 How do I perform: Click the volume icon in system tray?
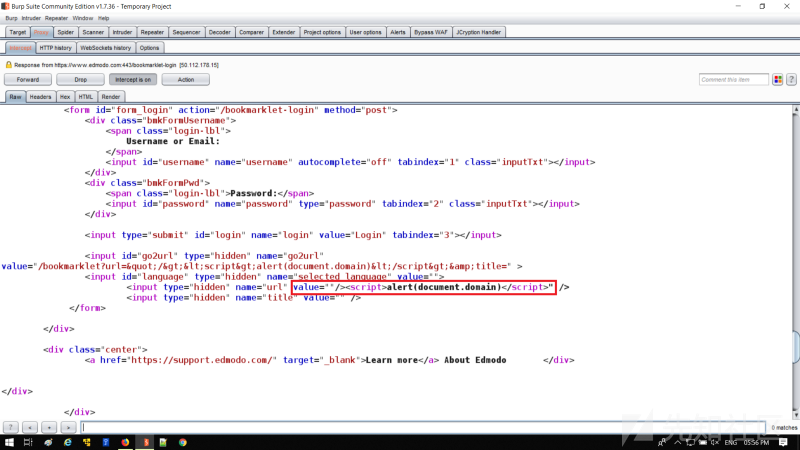click(x=715, y=442)
